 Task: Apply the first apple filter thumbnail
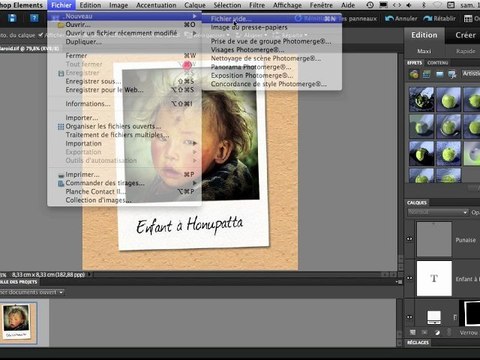421,99
